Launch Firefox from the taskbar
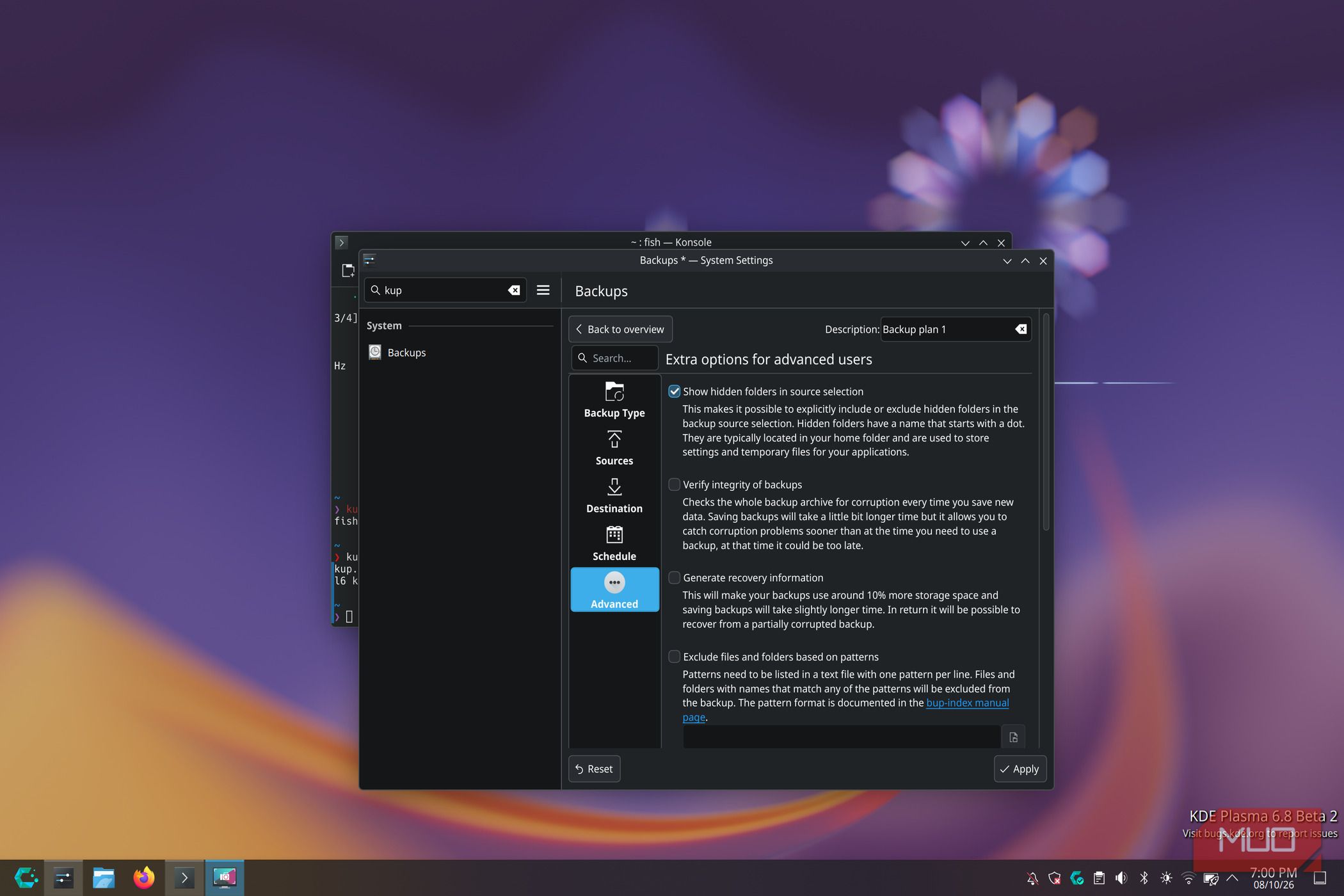The height and width of the screenshot is (896, 1344). coord(143,877)
